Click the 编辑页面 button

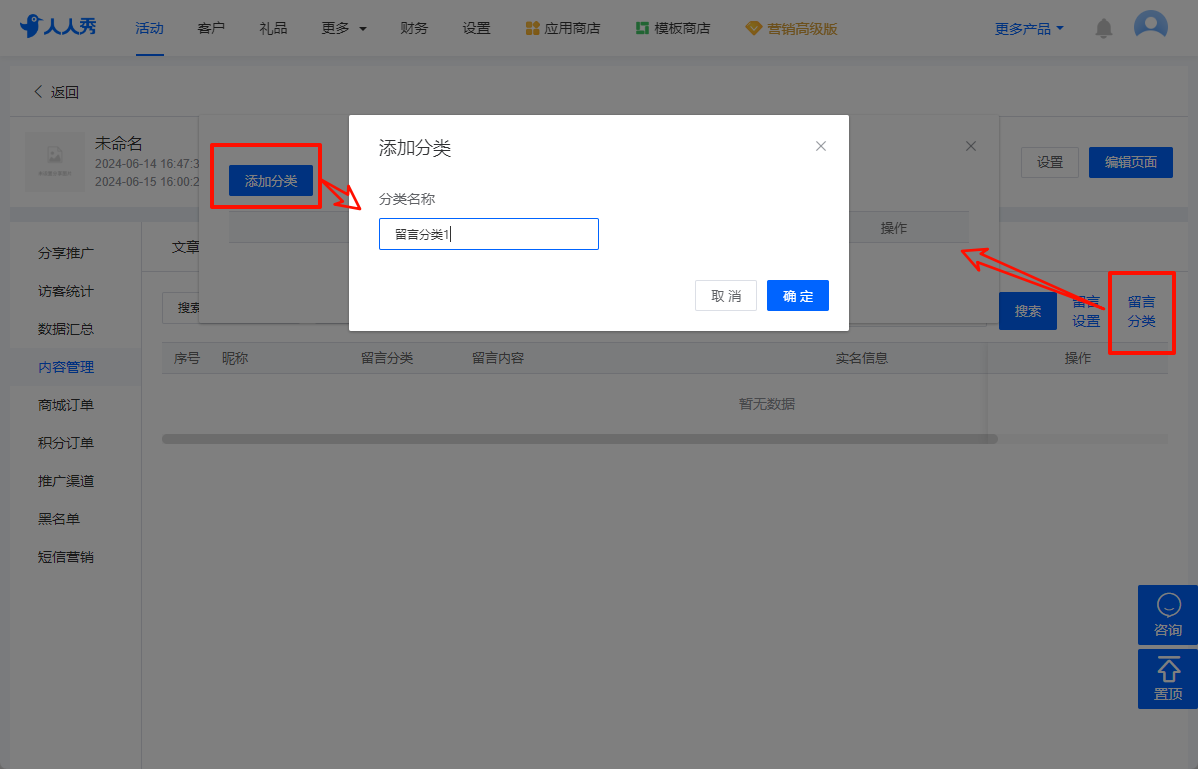coord(1131,162)
